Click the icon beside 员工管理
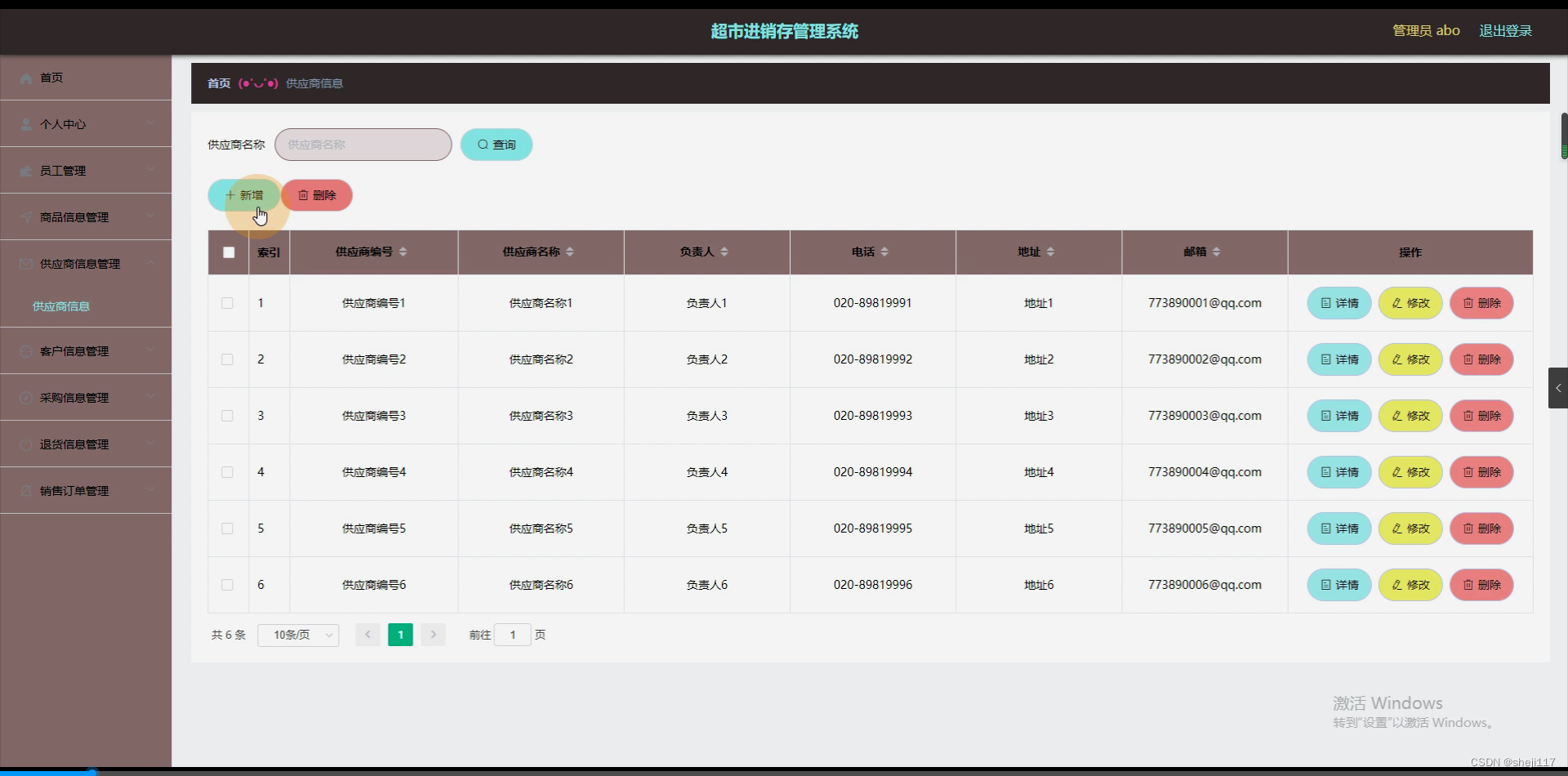The height and width of the screenshot is (776, 1568). [26, 172]
